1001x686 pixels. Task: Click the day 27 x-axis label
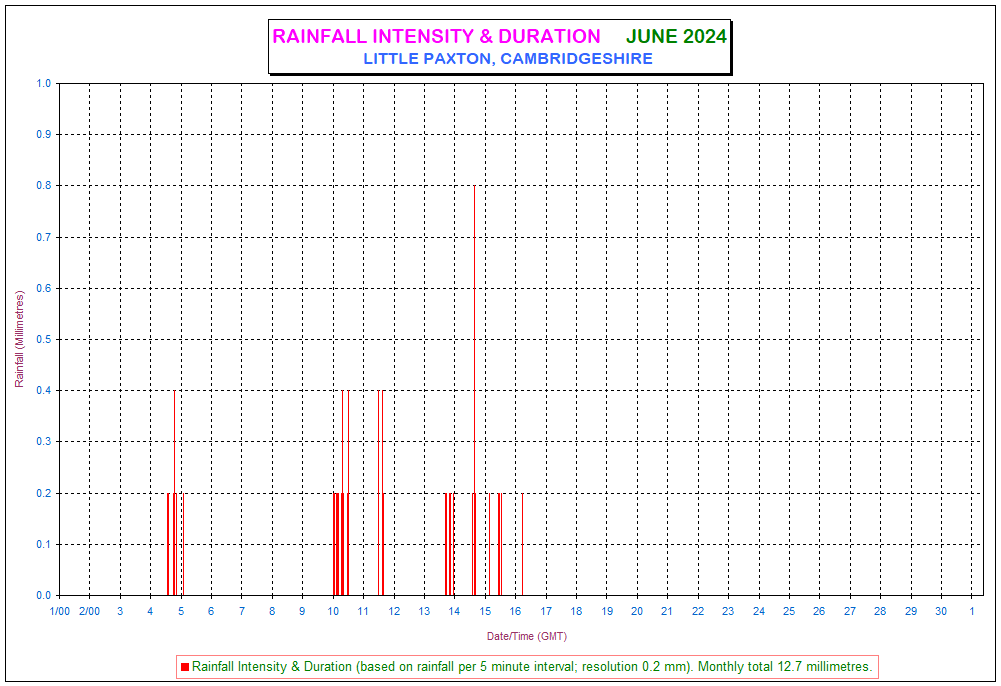pos(850,611)
